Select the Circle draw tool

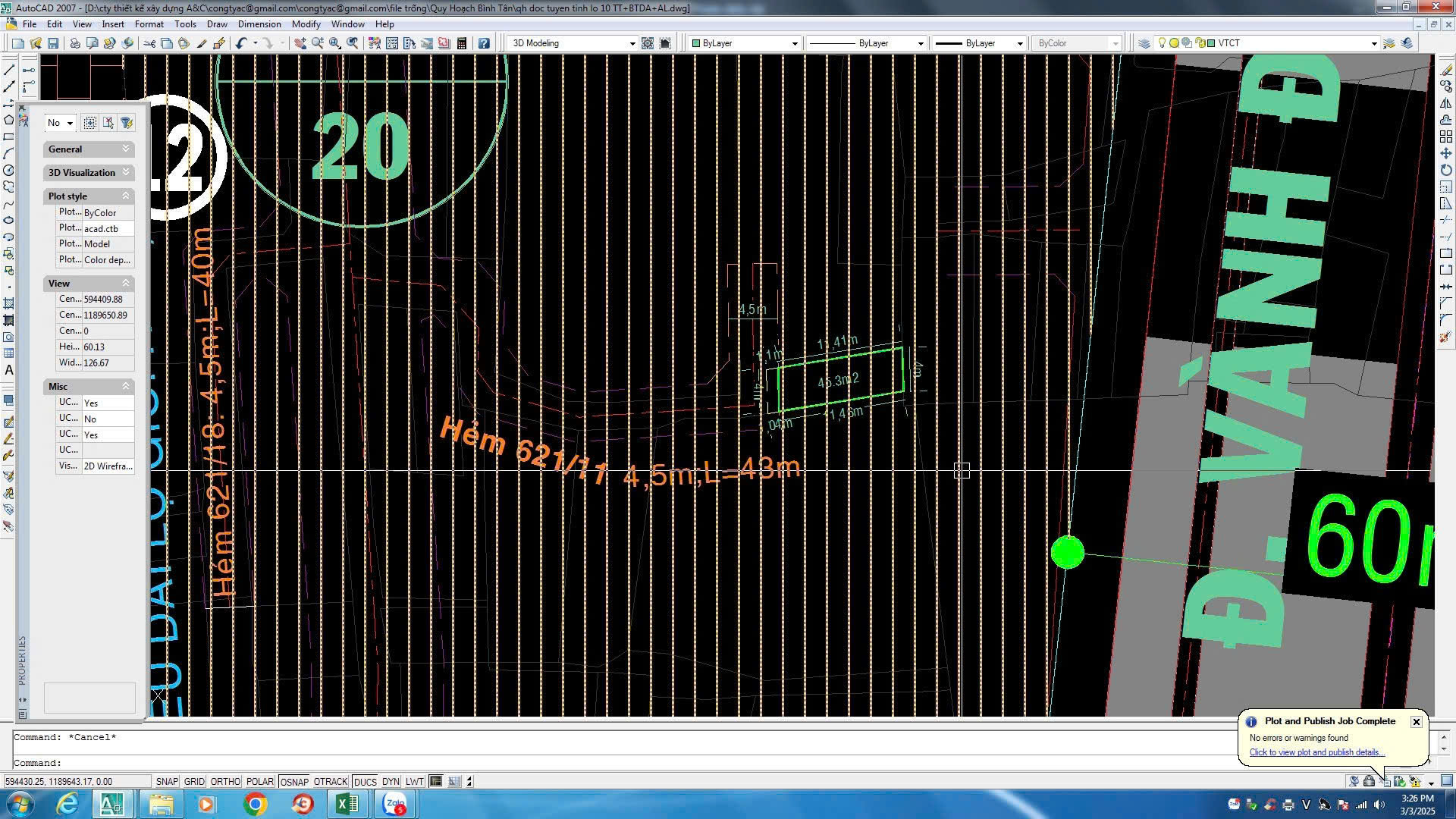click(9, 171)
